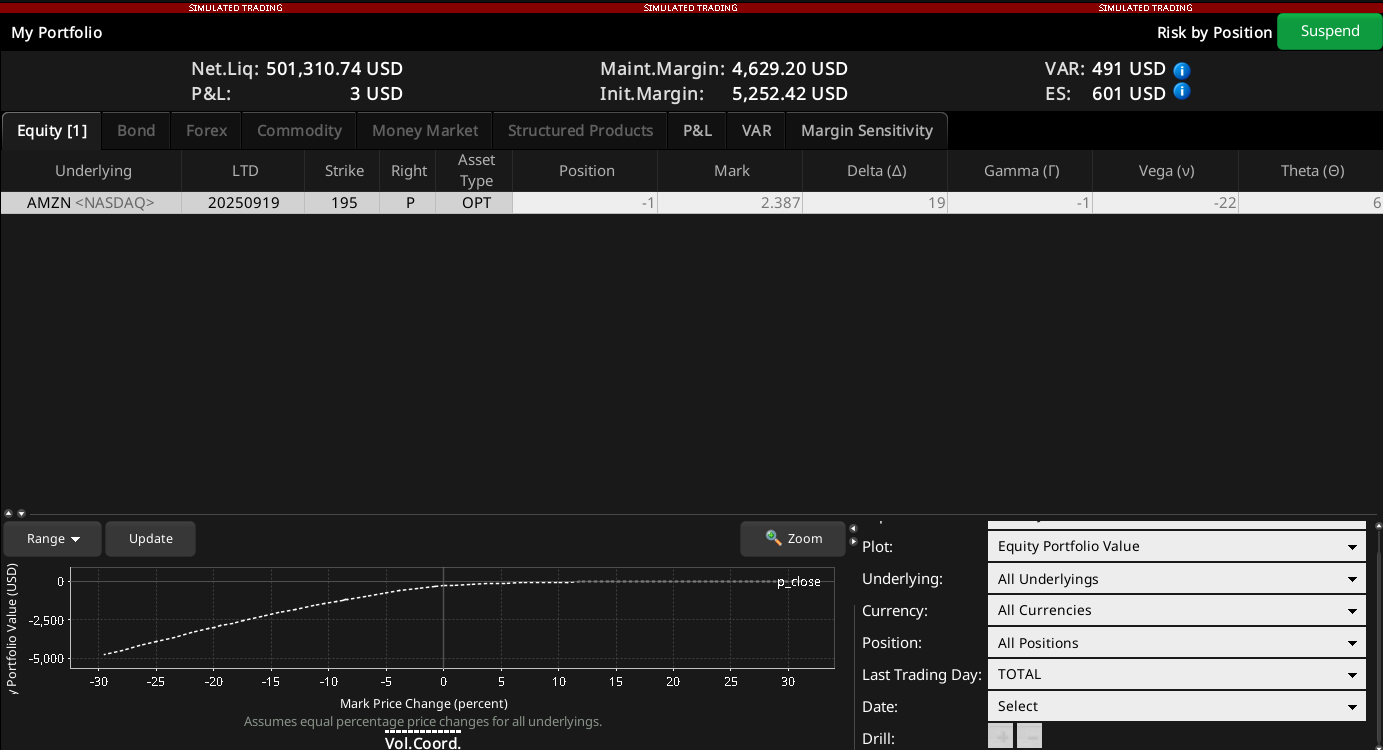Switch to the Forex tab
Viewport: 1383px width, 750px height.
(x=207, y=131)
